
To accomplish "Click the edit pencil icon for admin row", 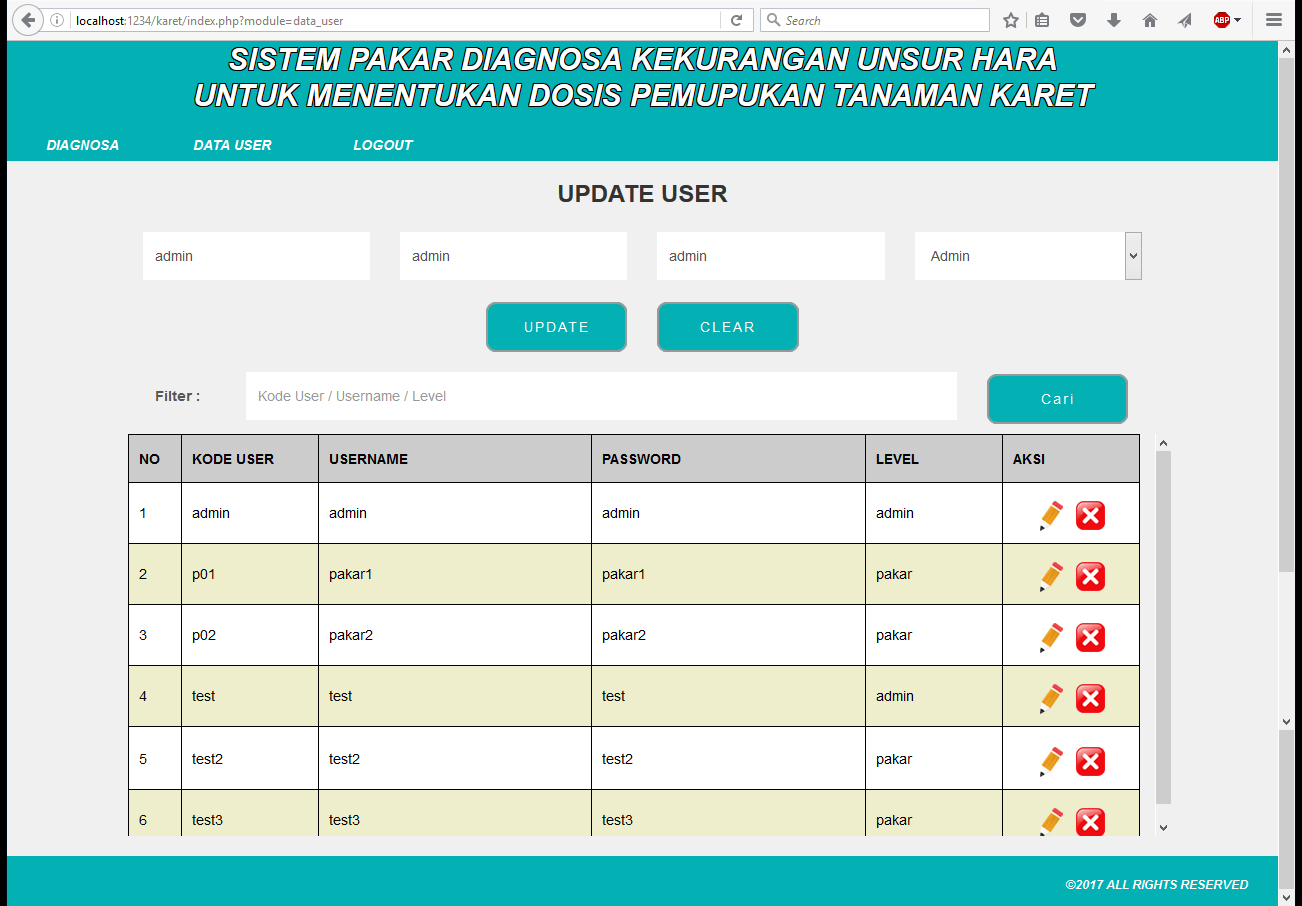I will pyautogui.click(x=1050, y=515).
